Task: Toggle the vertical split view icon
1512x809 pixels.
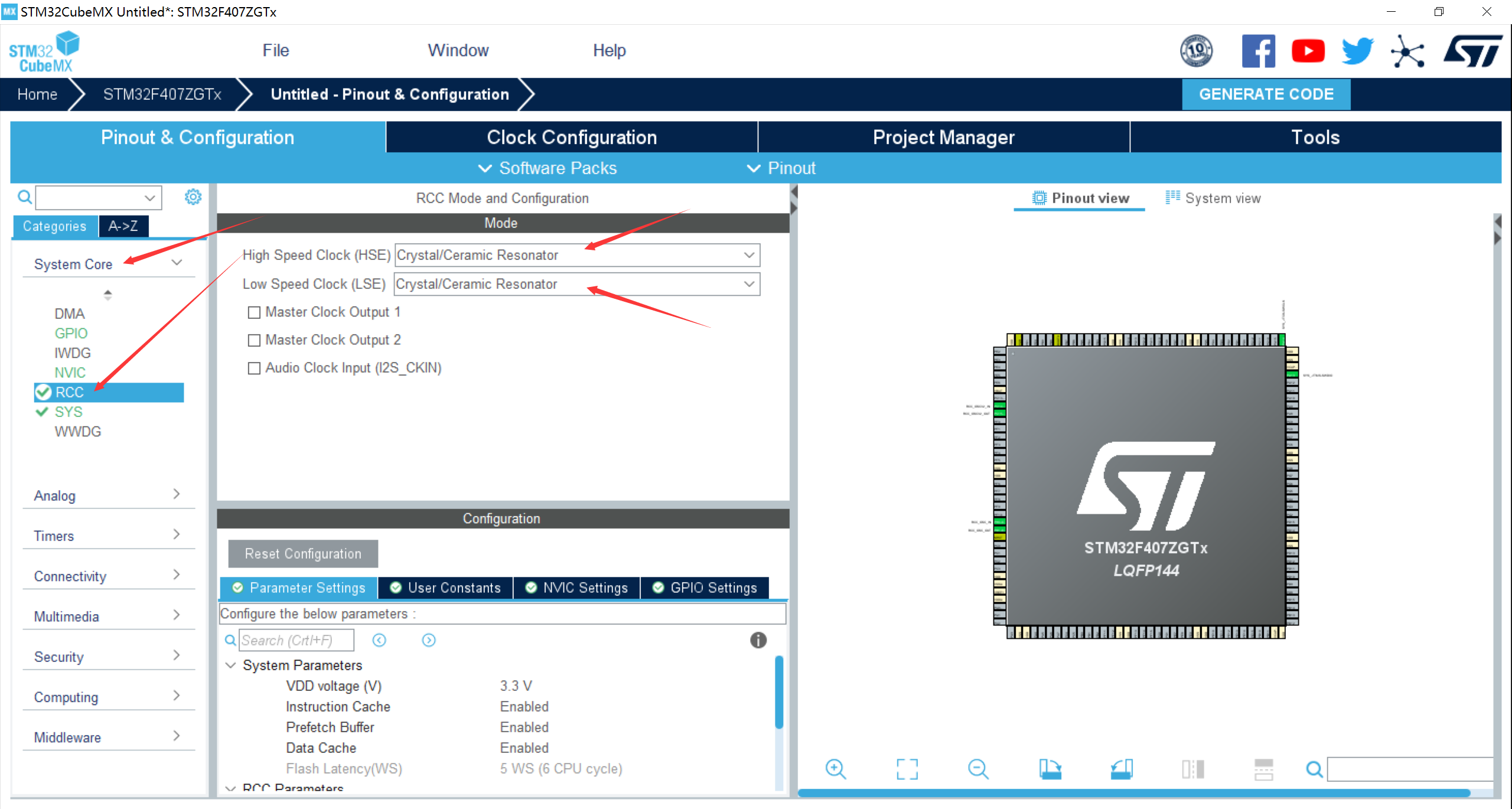Action: point(1263,769)
